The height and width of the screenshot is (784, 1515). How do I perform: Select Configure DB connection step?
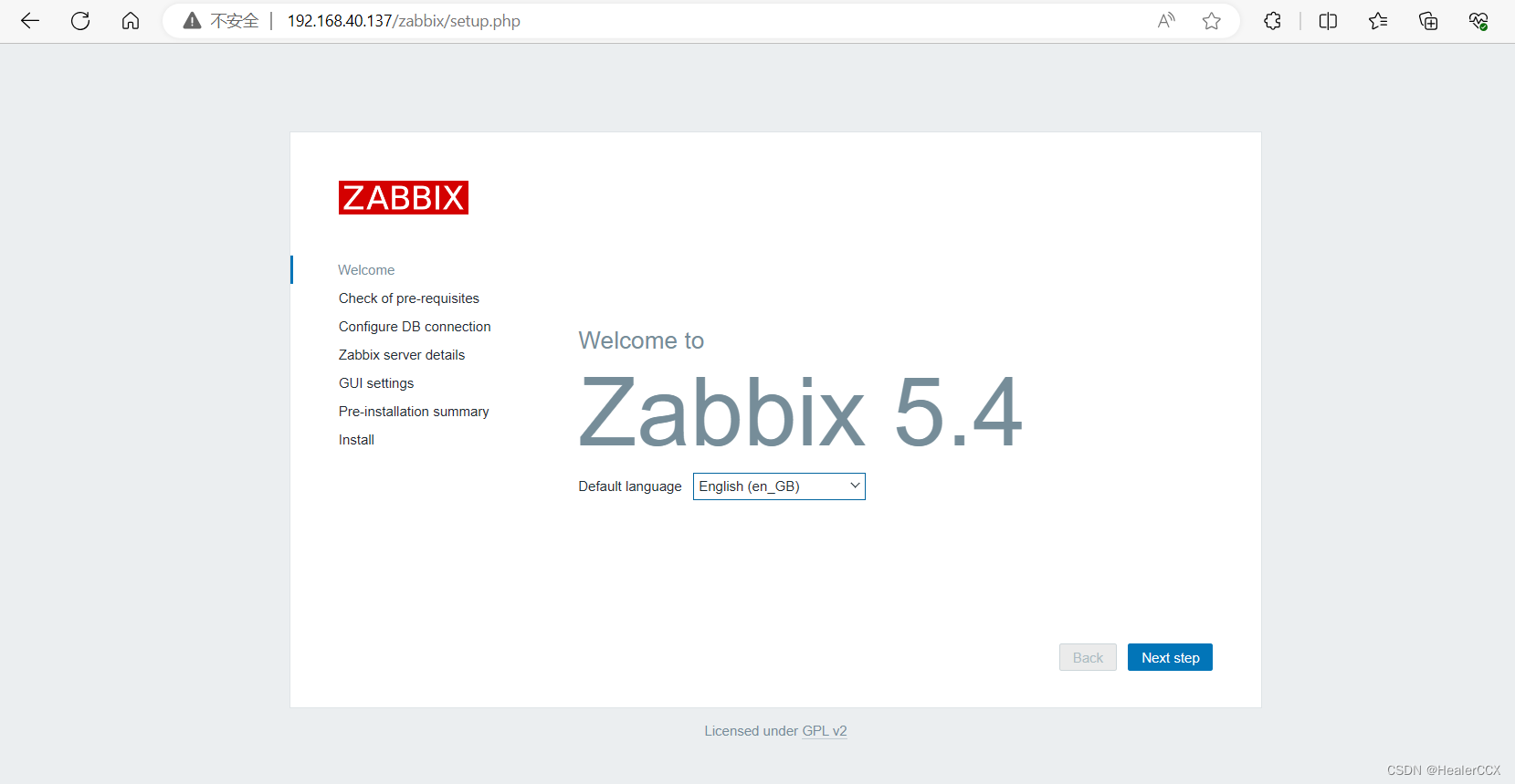point(415,327)
